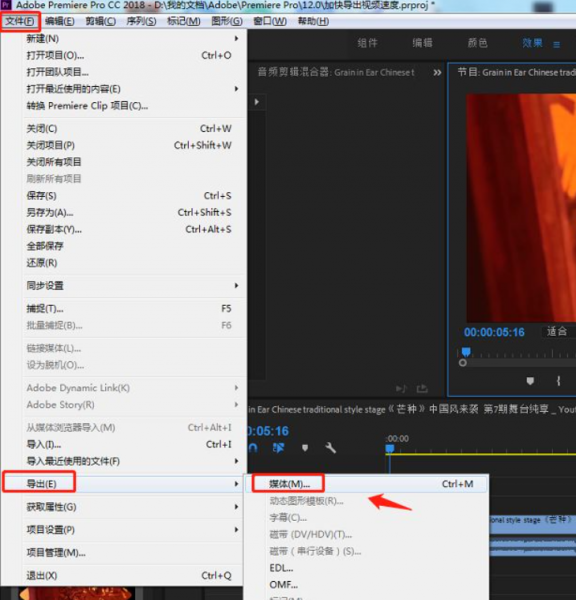Click the mark in brace icon

click(x=558, y=381)
